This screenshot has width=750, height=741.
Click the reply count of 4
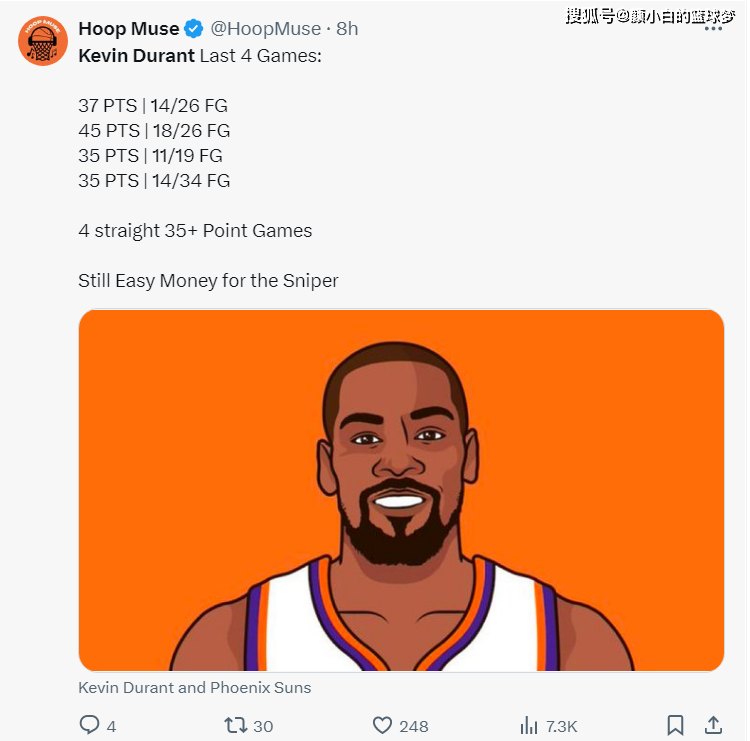click(111, 726)
